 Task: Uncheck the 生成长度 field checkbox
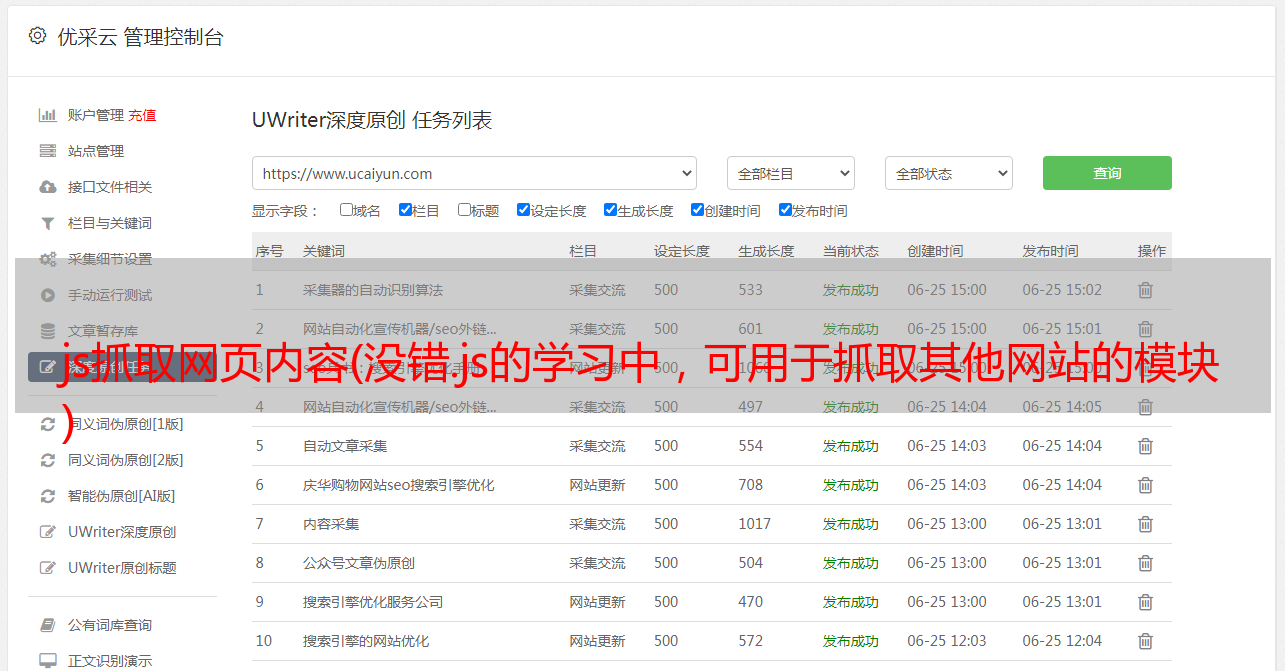pyautogui.click(x=610, y=210)
